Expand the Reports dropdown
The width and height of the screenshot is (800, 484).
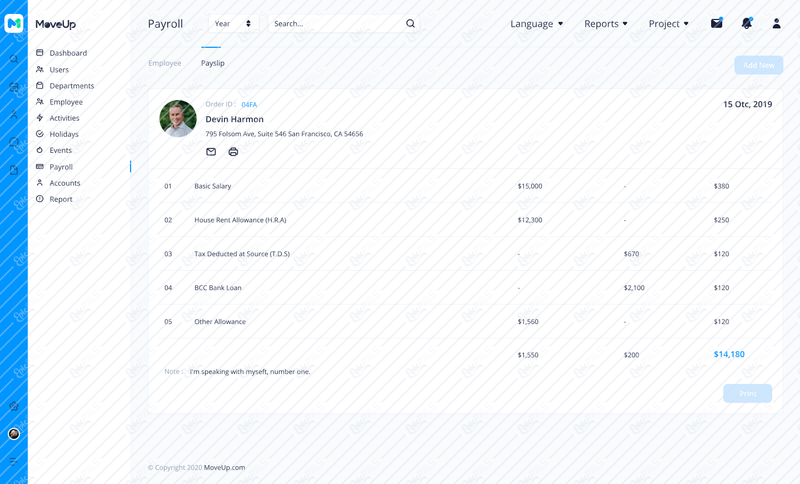point(606,23)
